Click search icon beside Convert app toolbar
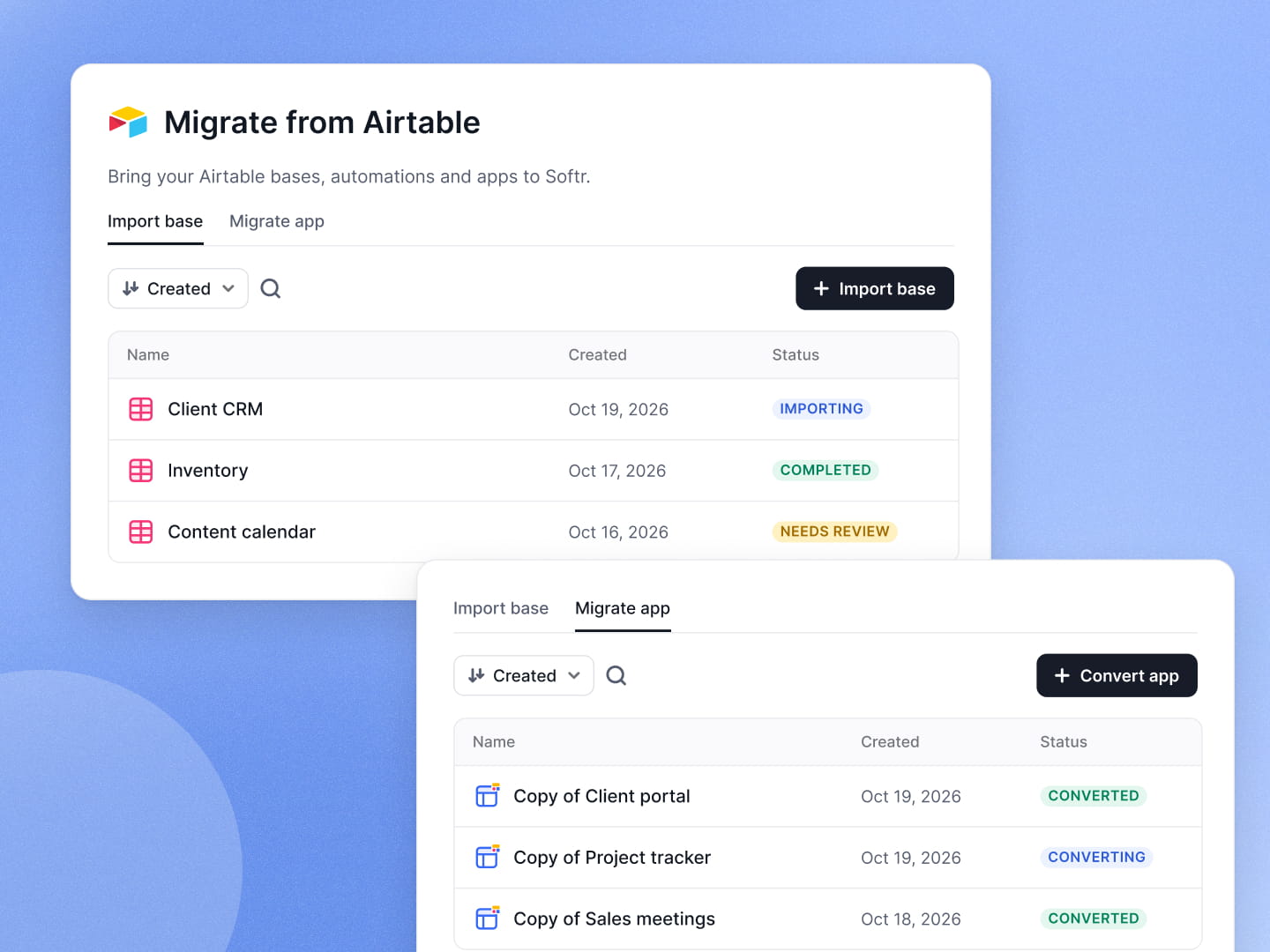1270x952 pixels. point(616,675)
